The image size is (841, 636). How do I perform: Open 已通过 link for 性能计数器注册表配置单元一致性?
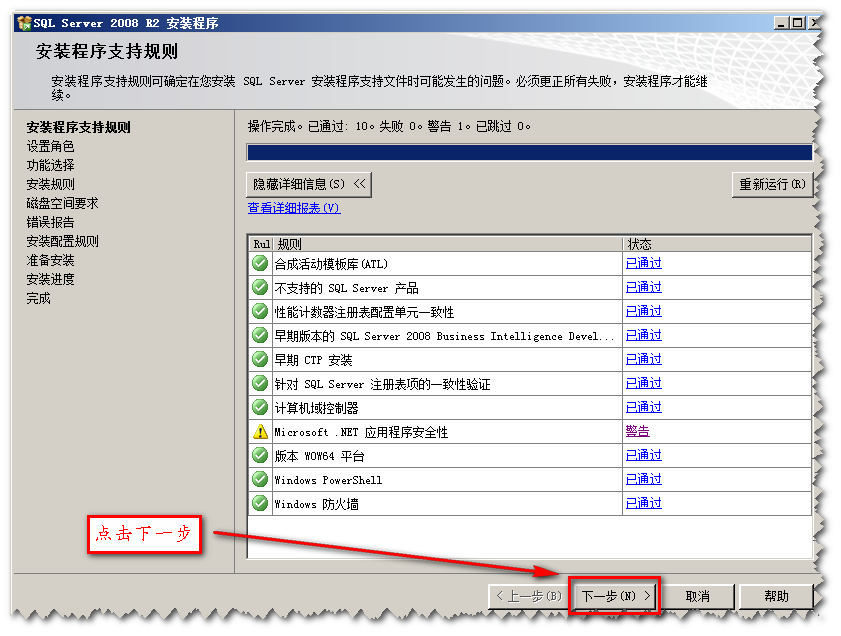click(644, 312)
